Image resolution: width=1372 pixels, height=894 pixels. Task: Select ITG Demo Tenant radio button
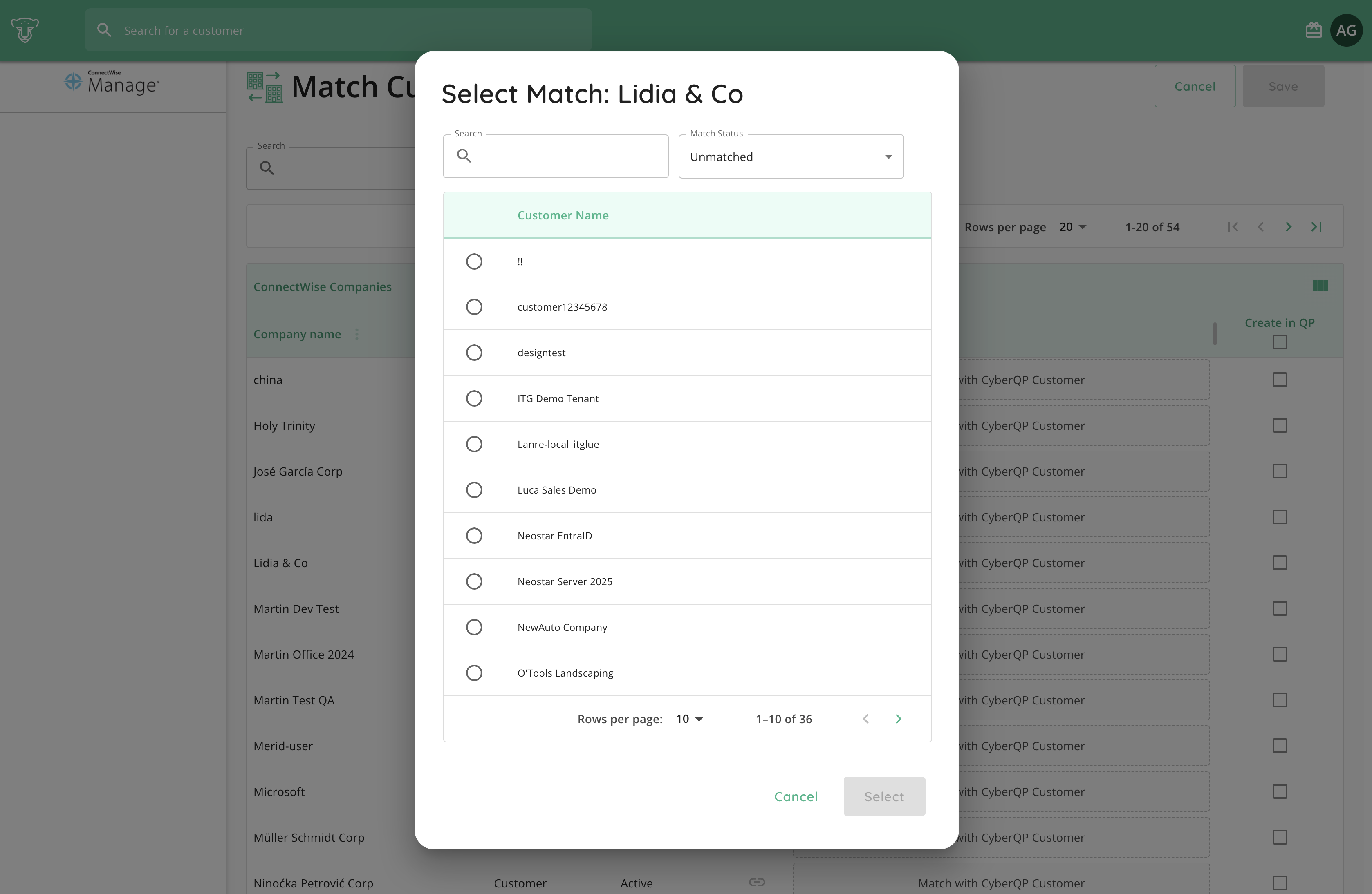pos(474,398)
